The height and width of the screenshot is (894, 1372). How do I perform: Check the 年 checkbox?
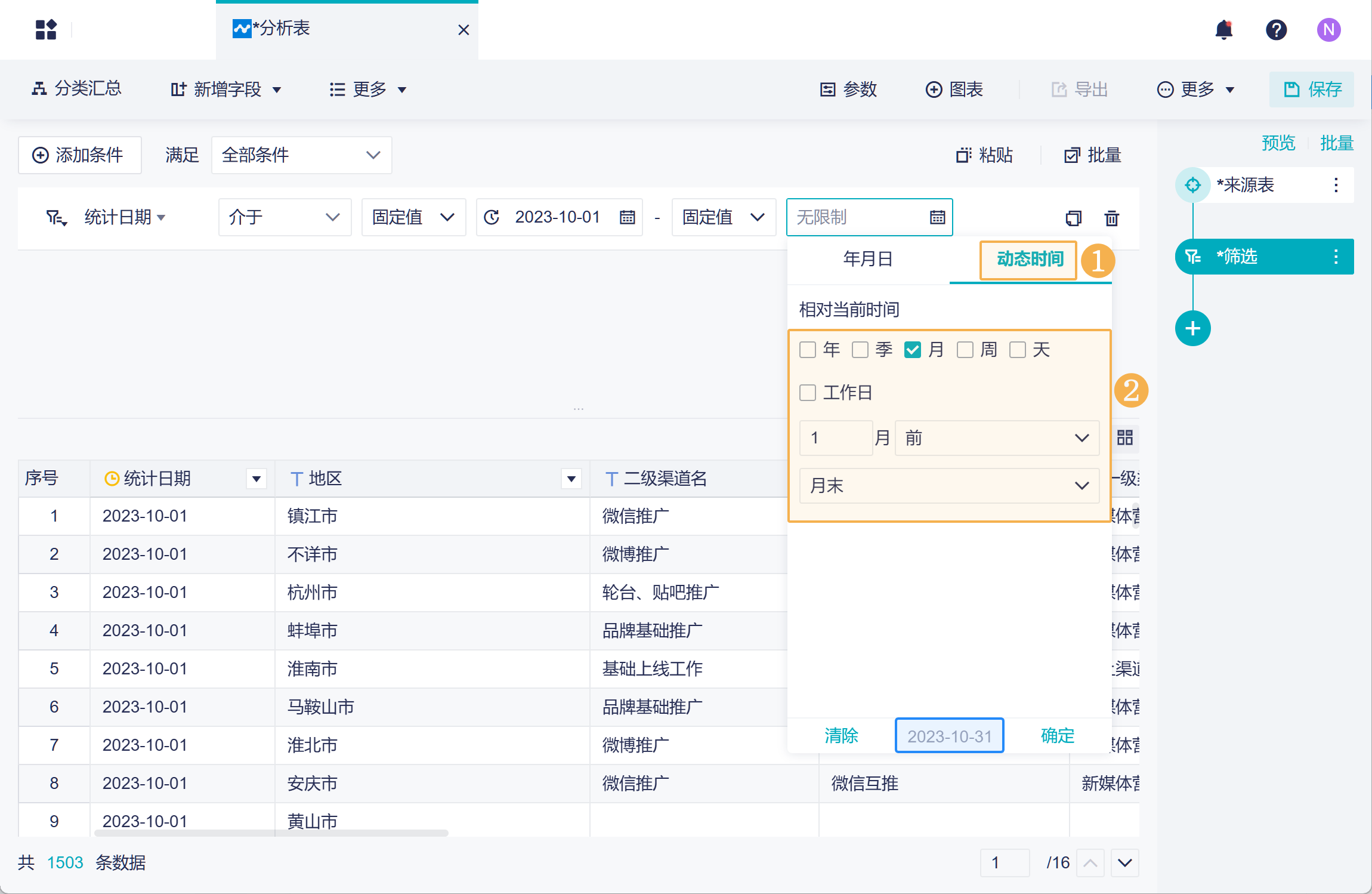pos(808,350)
